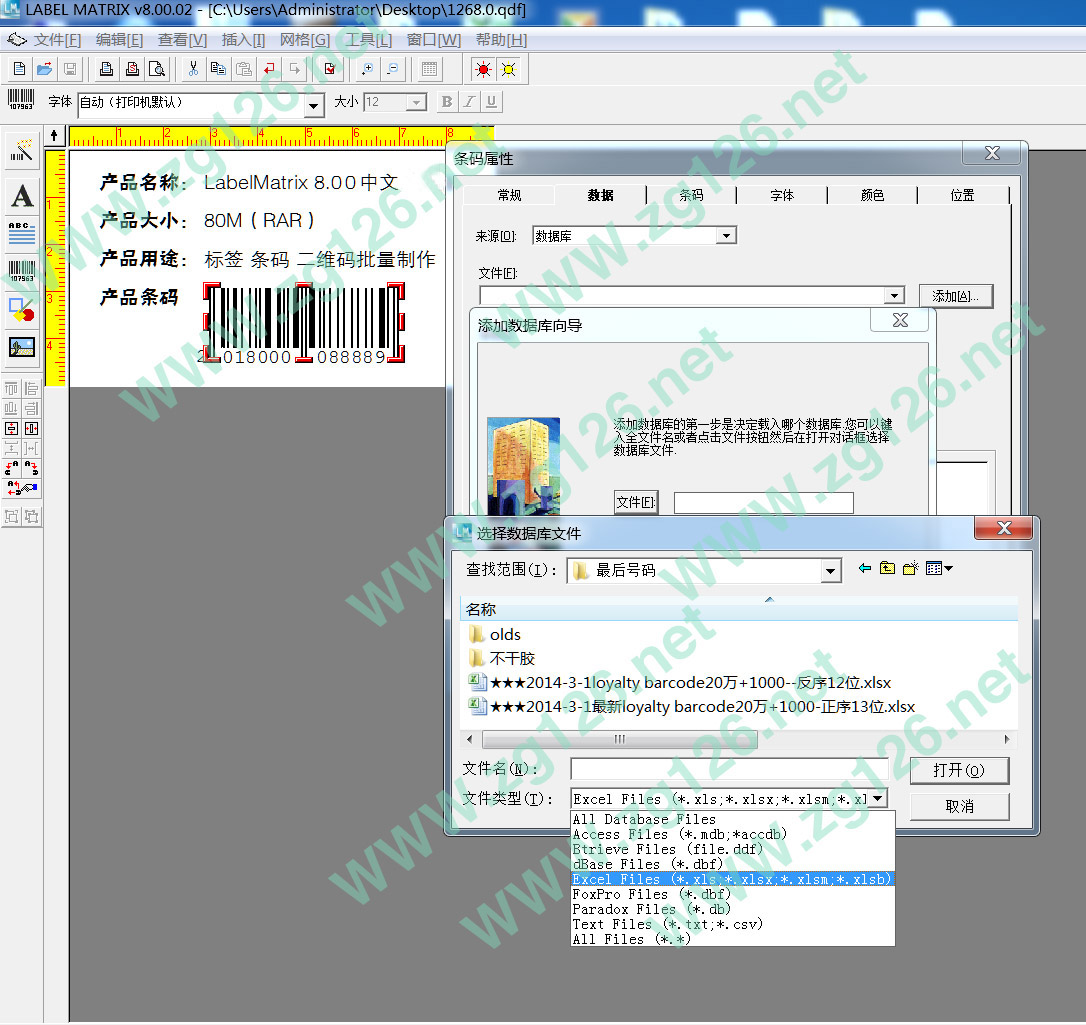The image size is (1086, 1025).
Task: Switch to the 位置 tab
Action: click(x=963, y=195)
